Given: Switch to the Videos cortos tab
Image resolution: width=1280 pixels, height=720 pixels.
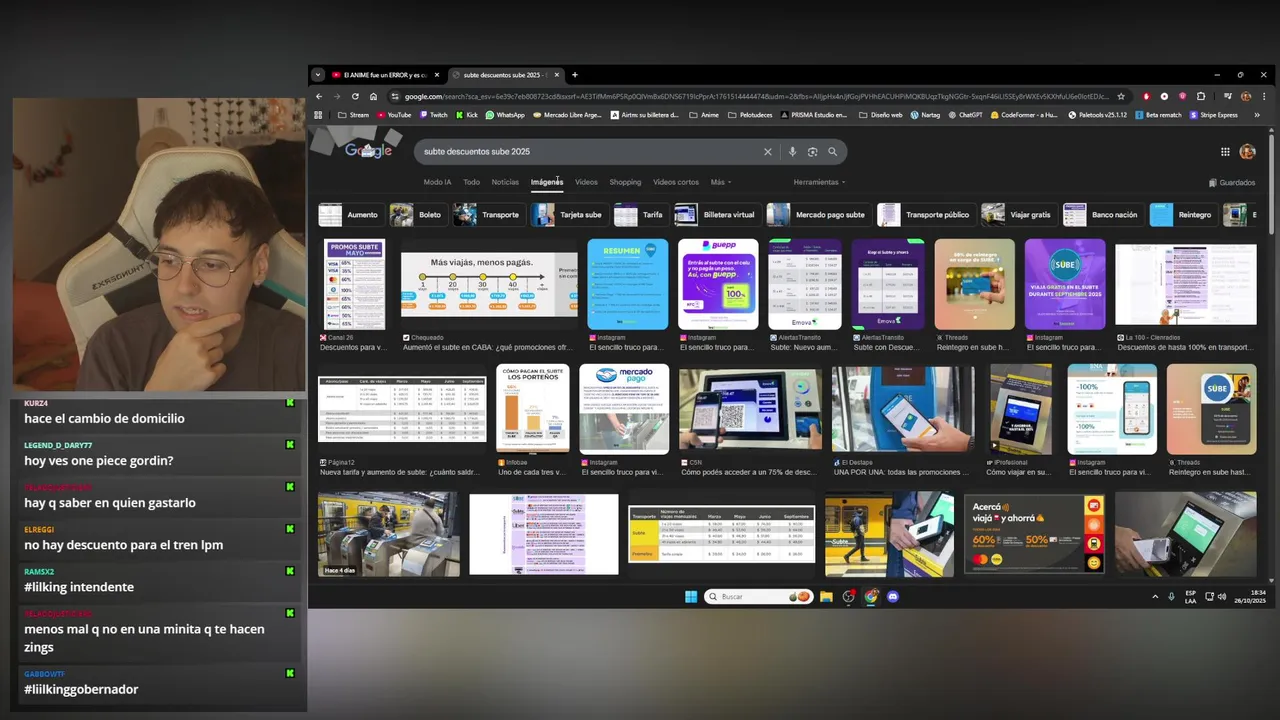Looking at the screenshot, I should point(676,182).
